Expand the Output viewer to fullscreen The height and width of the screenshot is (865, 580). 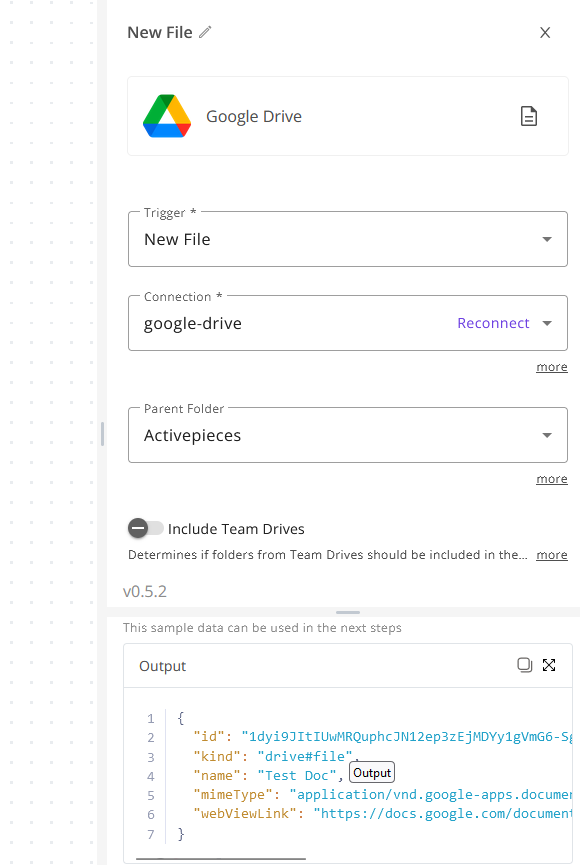coord(549,665)
